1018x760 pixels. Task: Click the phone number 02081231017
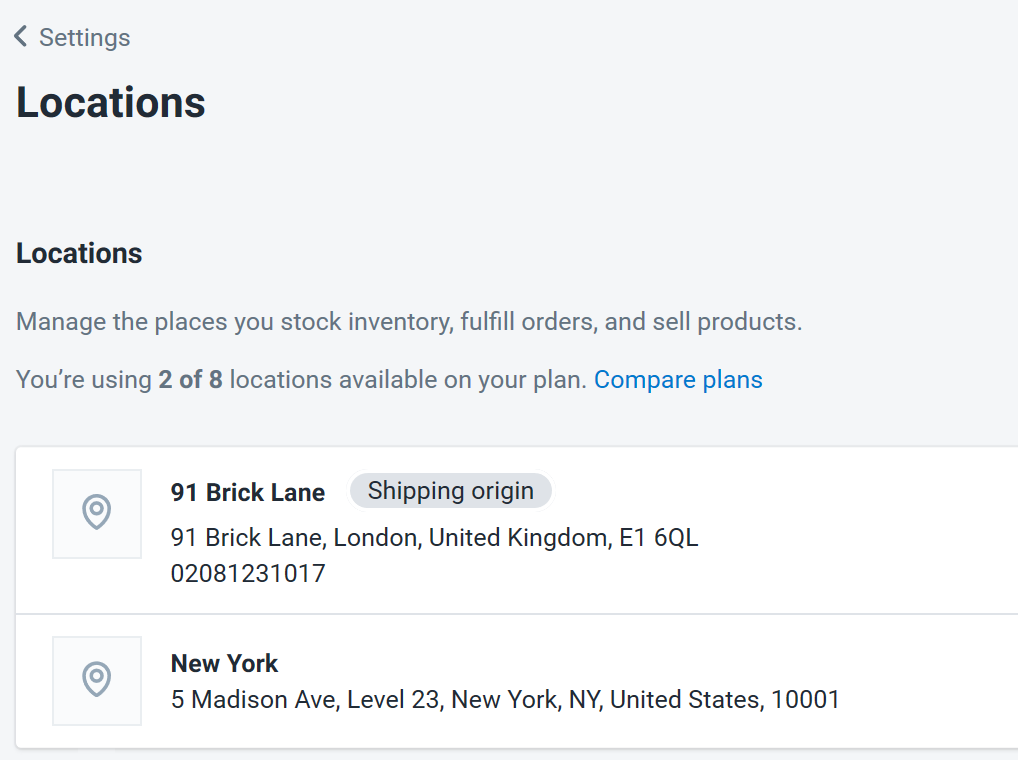pyautogui.click(x=248, y=574)
